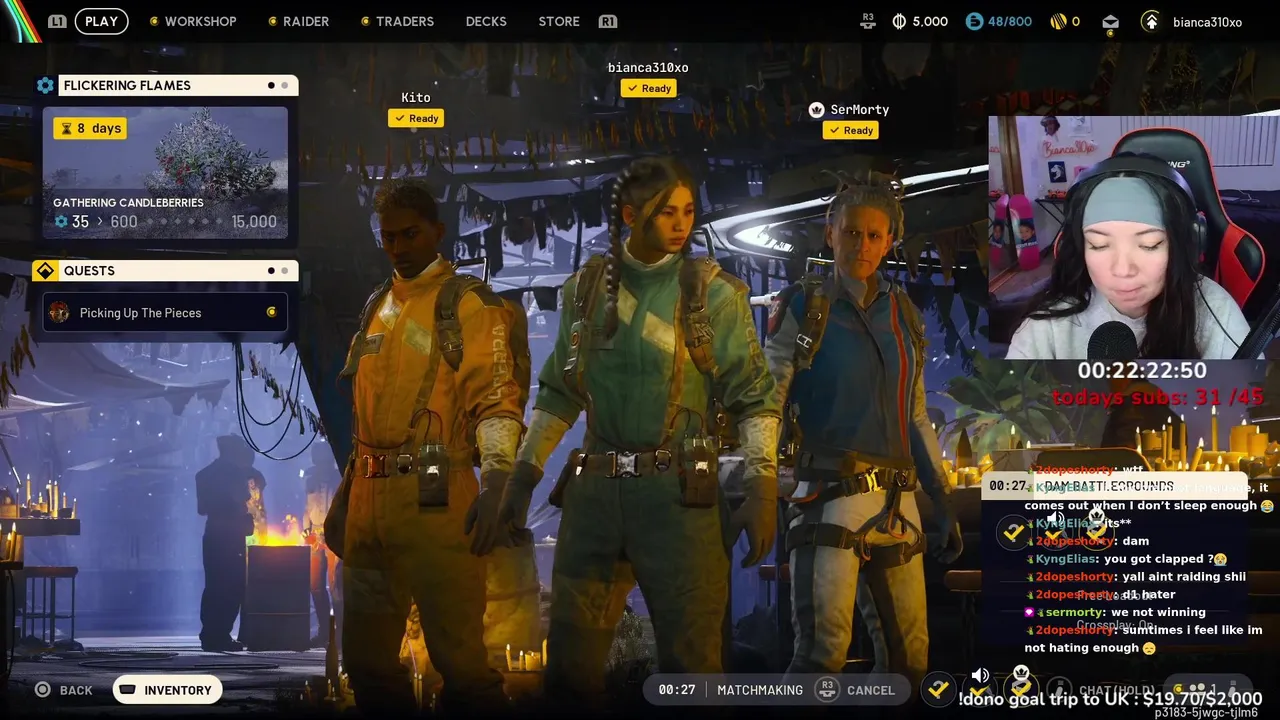Cancel matchmaking
This screenshot has height=720, width=1280.
871,690
